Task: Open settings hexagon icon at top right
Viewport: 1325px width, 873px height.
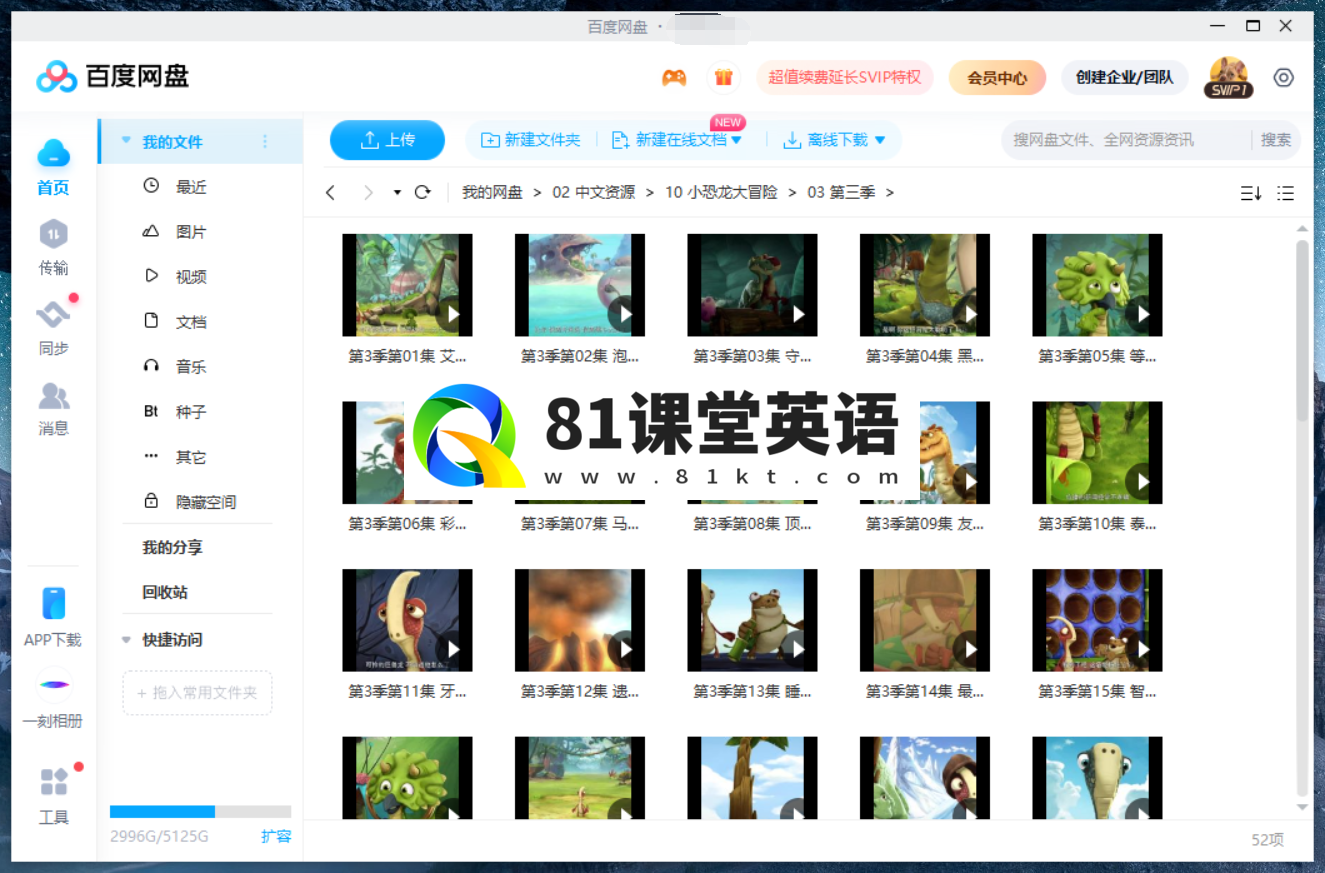Action: (x=1284, y=77)
